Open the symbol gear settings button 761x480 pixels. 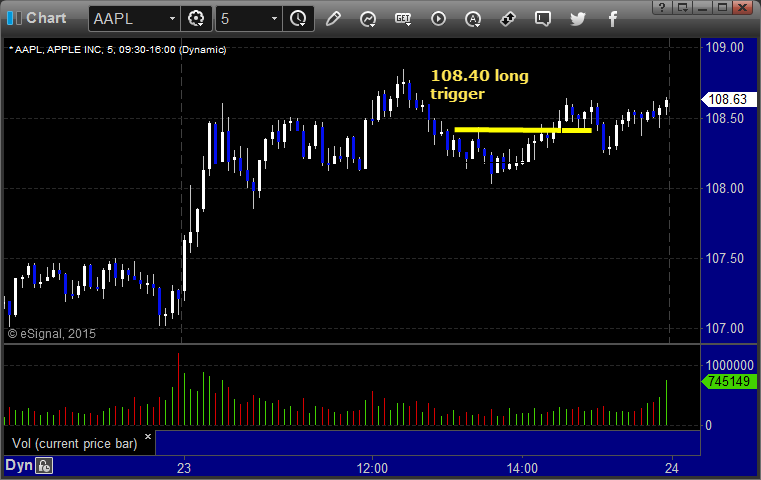pyautogui.click(x=196, y=19)
